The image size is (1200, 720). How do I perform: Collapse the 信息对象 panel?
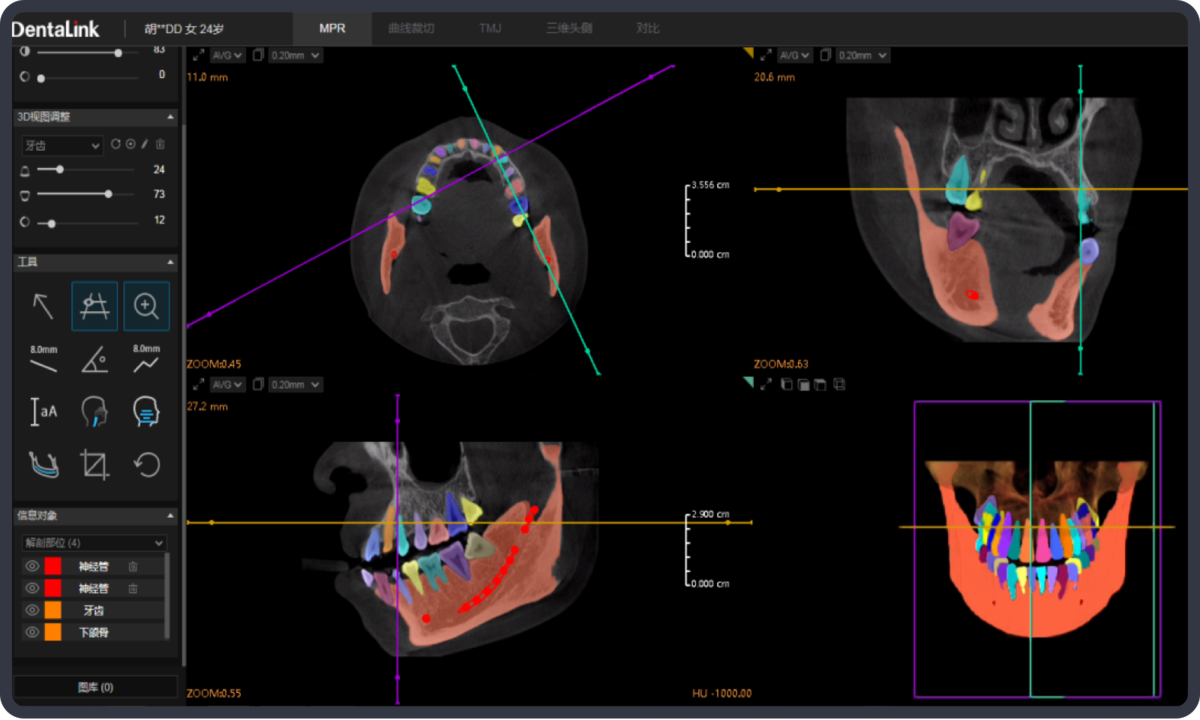pyautogui.click(x=170, y=516)
